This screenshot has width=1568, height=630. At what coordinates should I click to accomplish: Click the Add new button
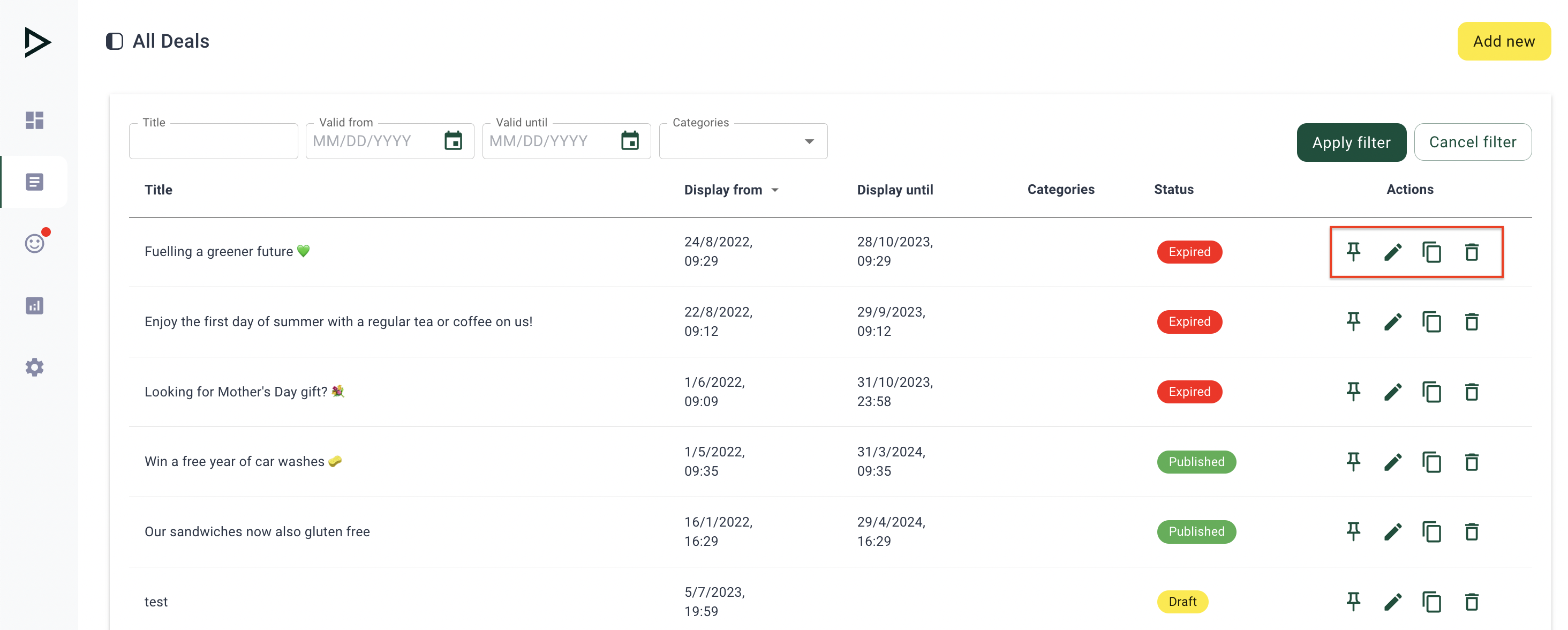coord(1503,41)
